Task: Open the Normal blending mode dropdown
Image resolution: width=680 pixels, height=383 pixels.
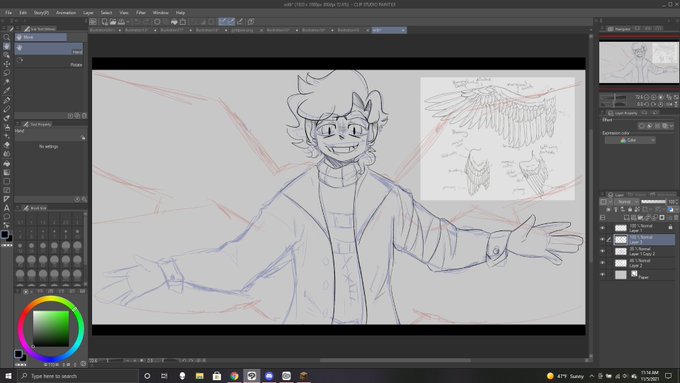Action: pyautogui.click(x=627, y=202)
